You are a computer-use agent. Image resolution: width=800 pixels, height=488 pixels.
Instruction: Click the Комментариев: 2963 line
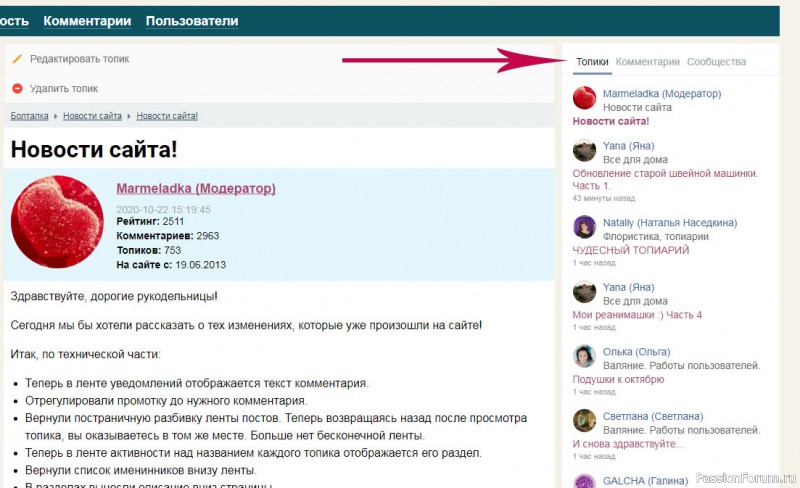pyautogui.click(x=167, y=236)
